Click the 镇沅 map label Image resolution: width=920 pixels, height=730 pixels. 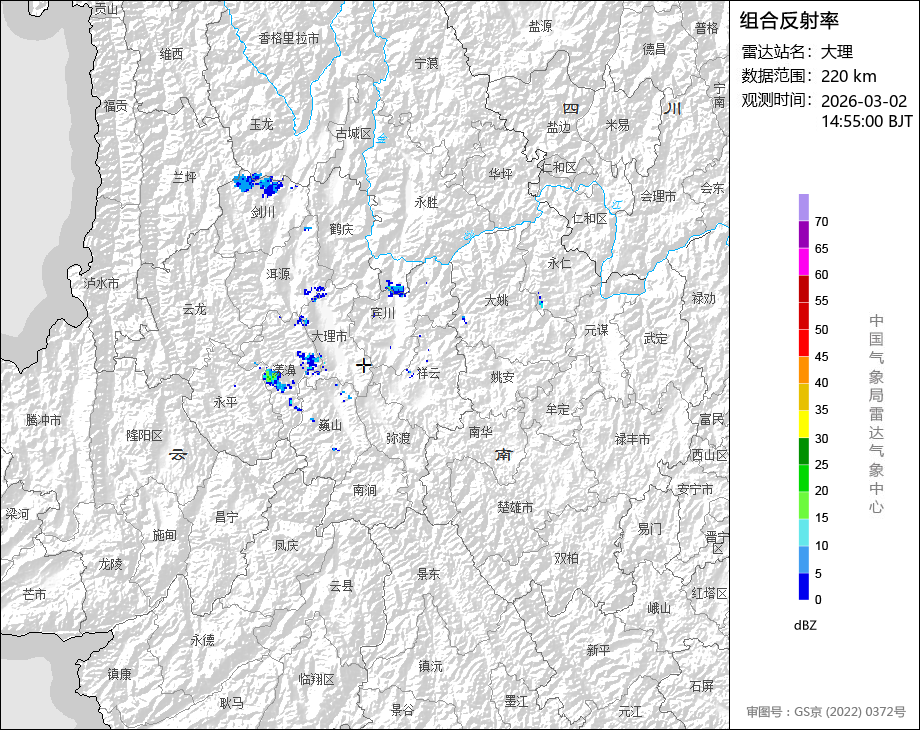coord(431,666)
